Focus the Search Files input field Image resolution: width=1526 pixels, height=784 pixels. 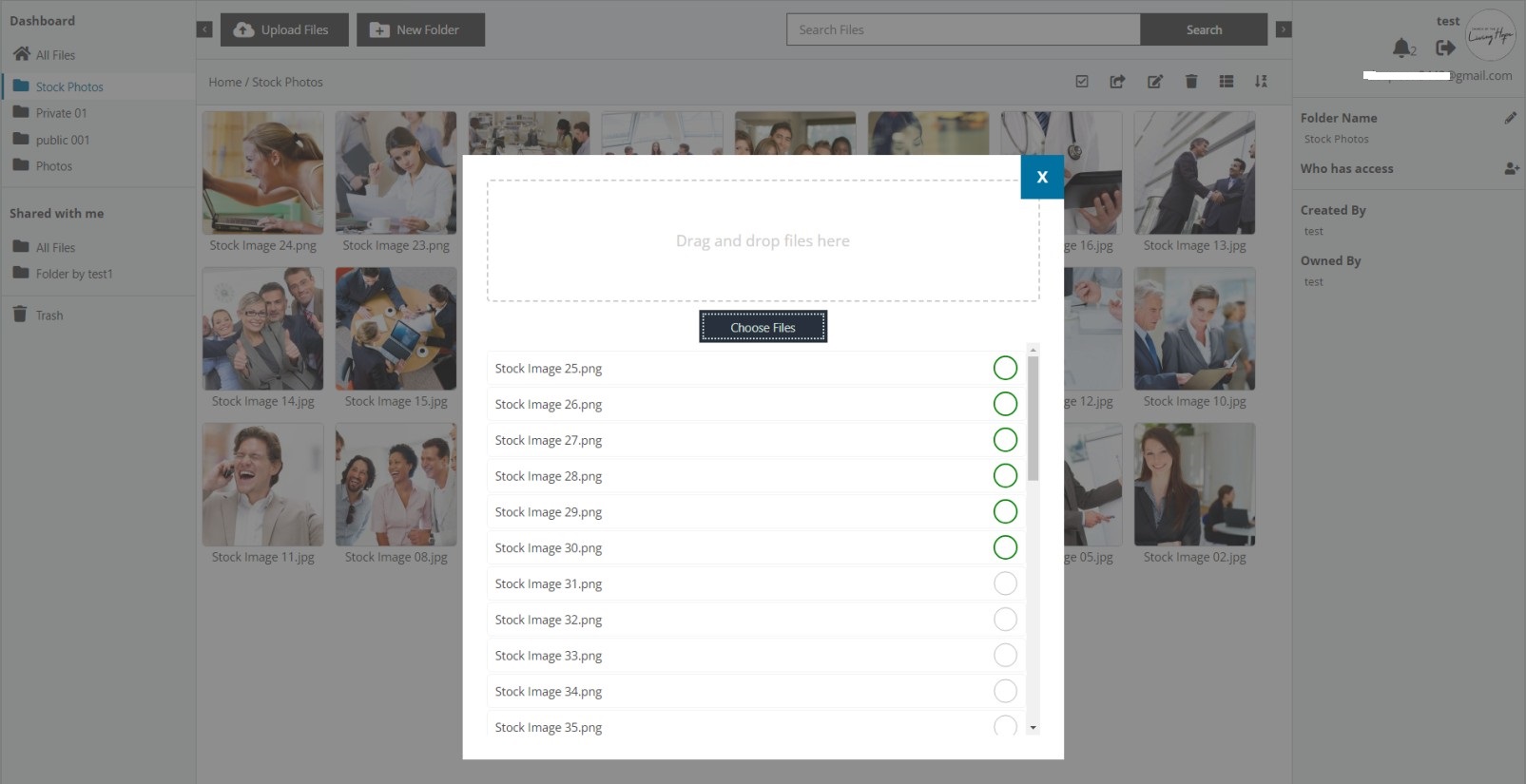pyautogui.click(x=963, y=29)
